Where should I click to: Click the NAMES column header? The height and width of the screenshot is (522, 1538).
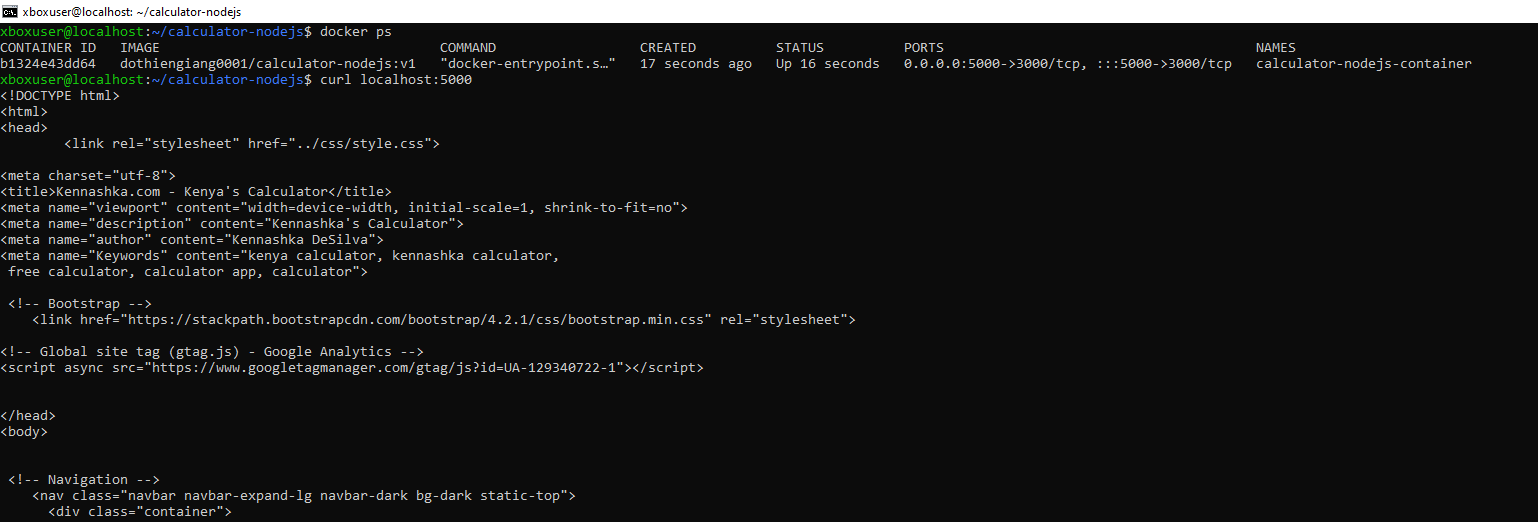click(x=1275, y=48)
